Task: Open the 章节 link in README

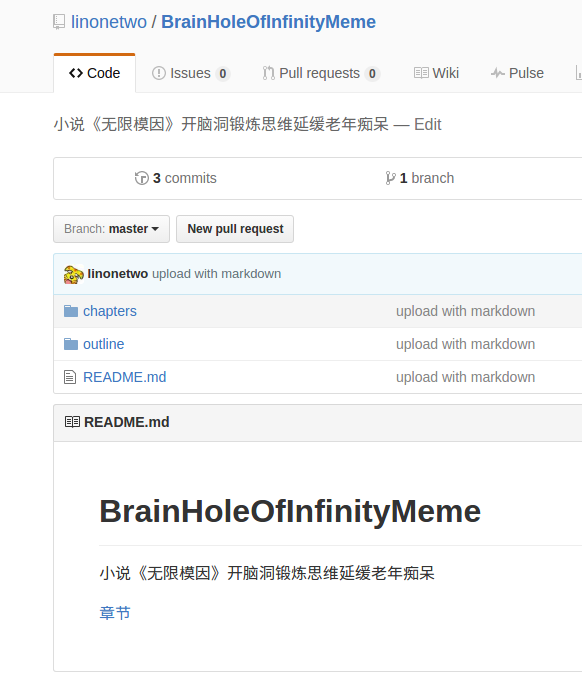Action: click(x=115, y=613)
